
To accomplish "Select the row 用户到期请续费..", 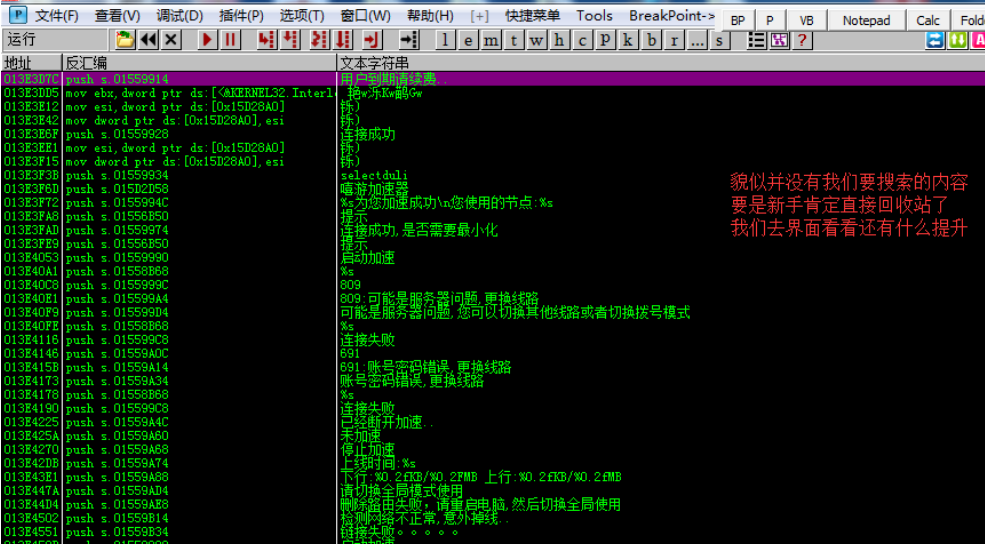I will click(492, 79).
